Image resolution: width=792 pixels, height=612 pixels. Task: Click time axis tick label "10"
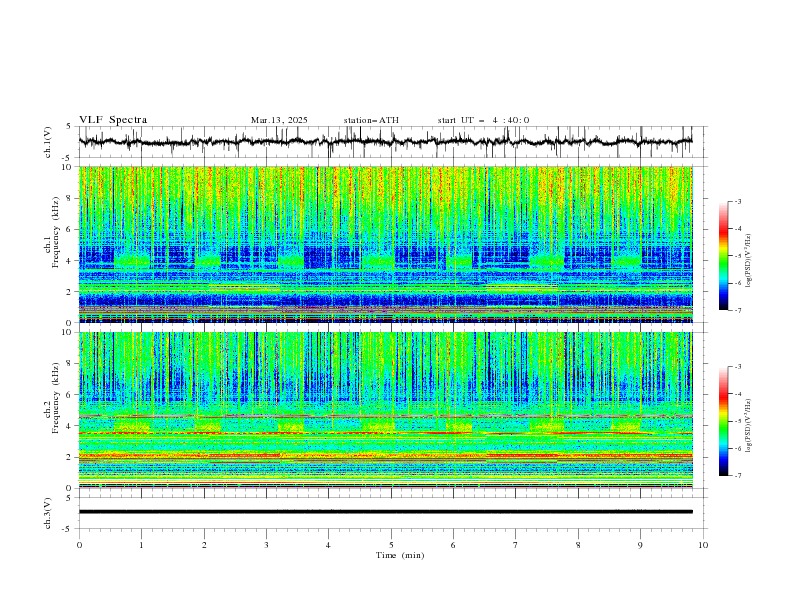[703, 545]
